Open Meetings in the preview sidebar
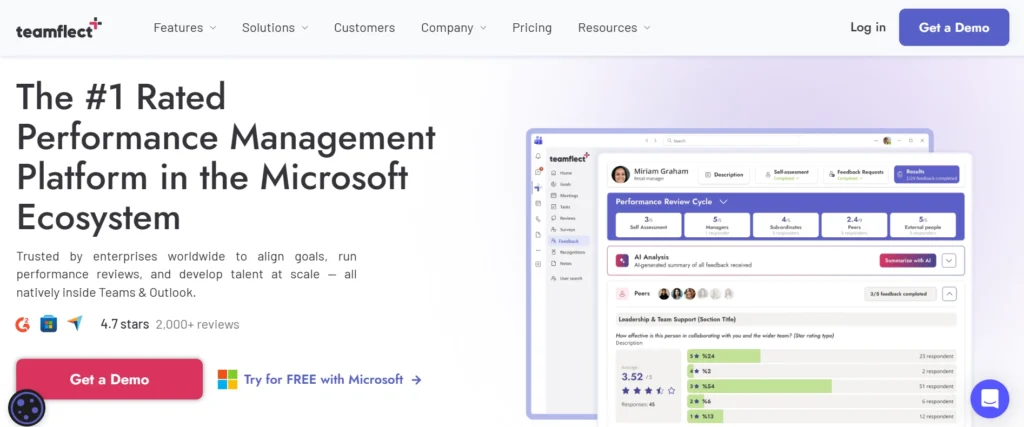 pos(564,195)
